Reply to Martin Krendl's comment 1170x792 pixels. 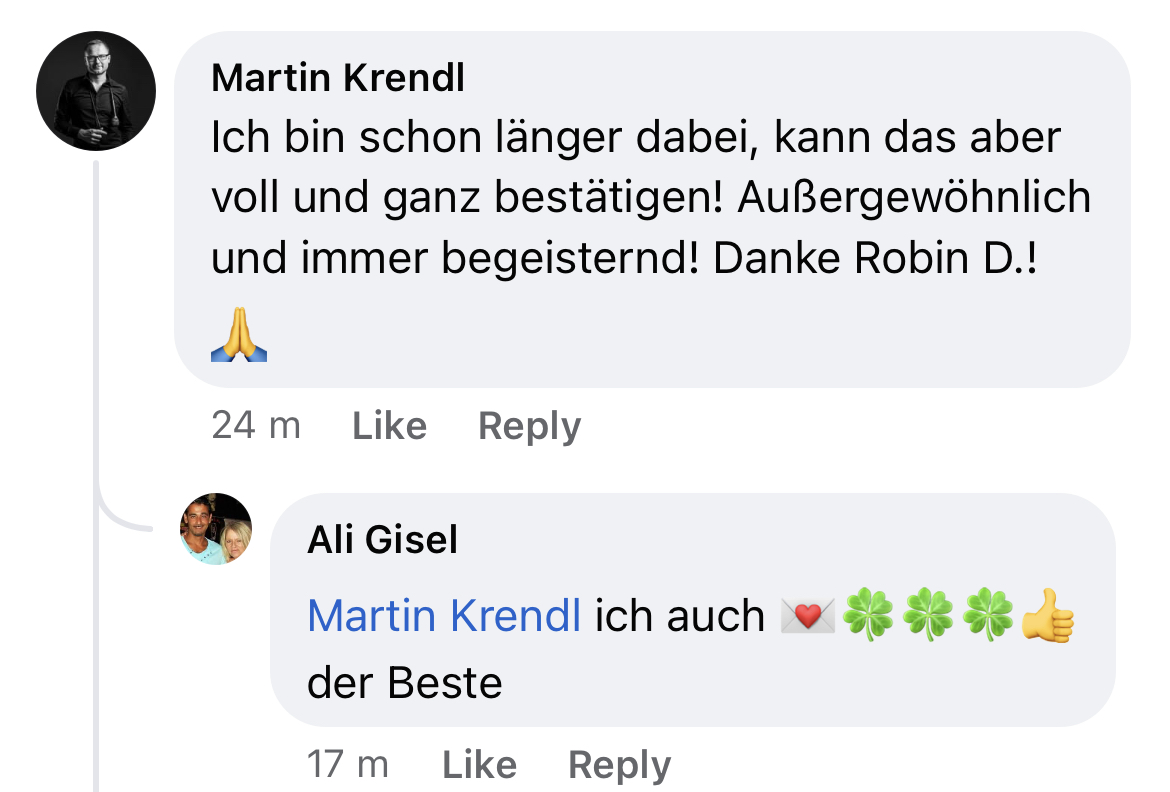[529, 427]
